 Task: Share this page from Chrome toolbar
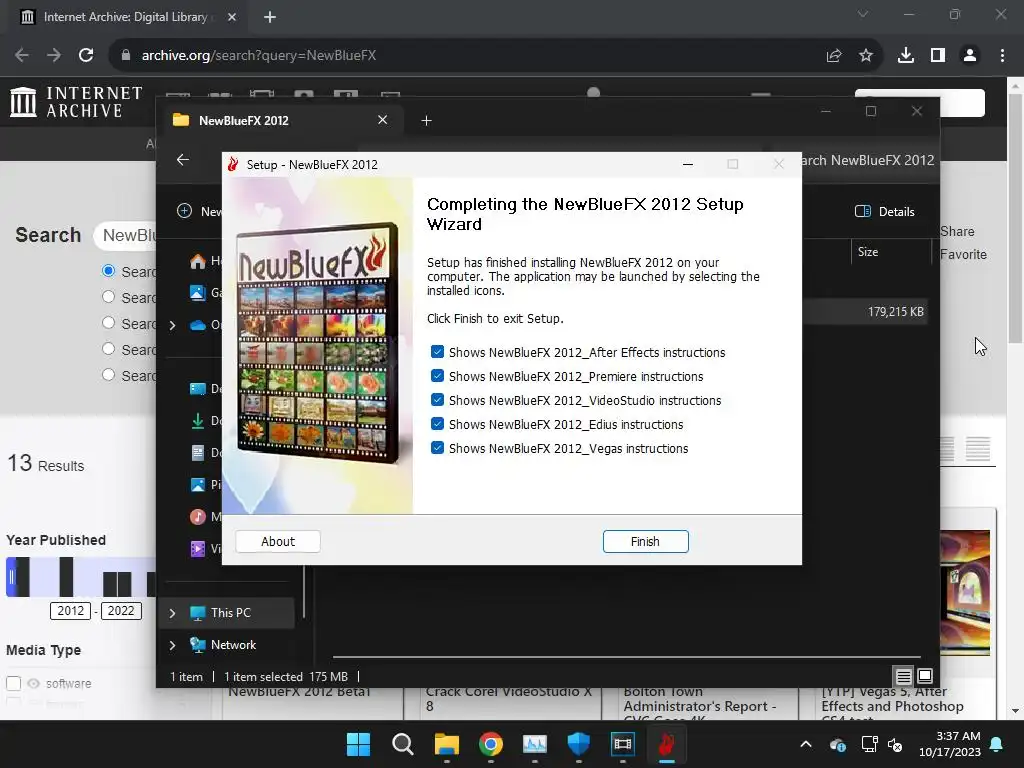tap(834, 56)
